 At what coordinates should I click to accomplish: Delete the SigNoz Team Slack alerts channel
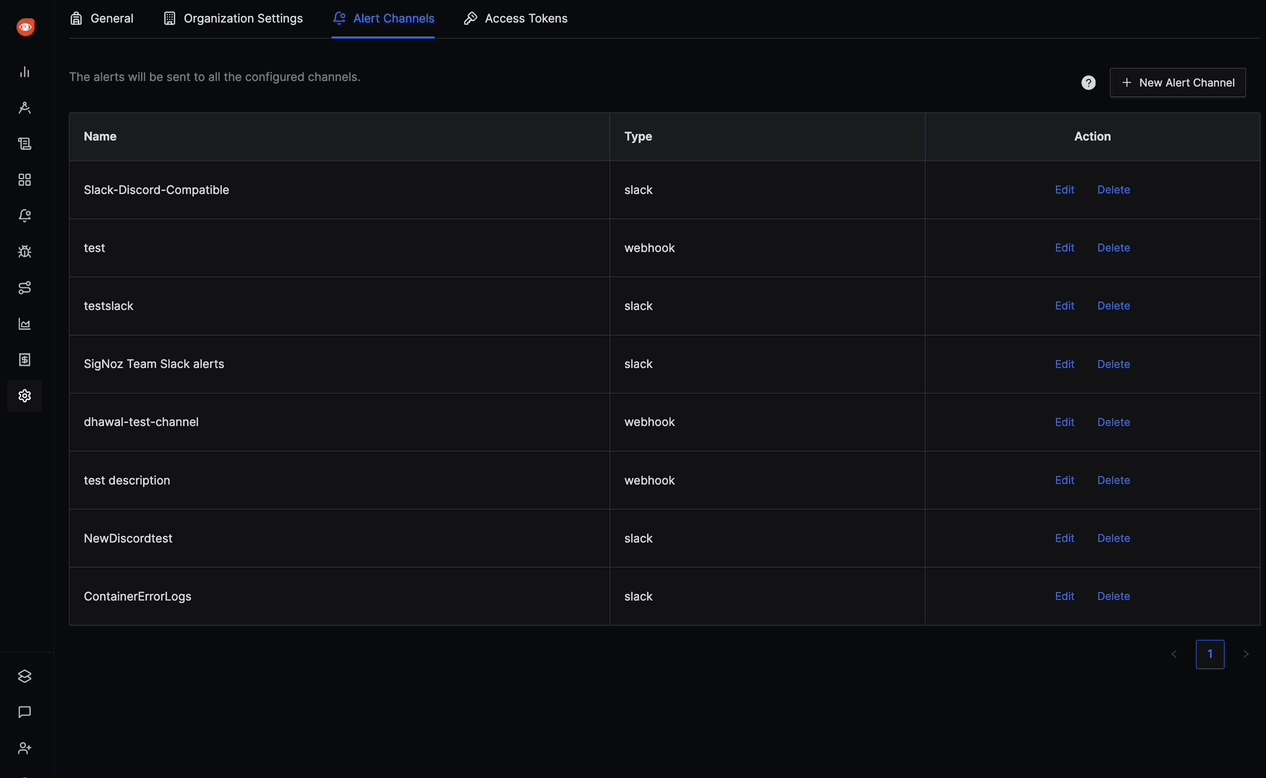tap(1114, 364)
